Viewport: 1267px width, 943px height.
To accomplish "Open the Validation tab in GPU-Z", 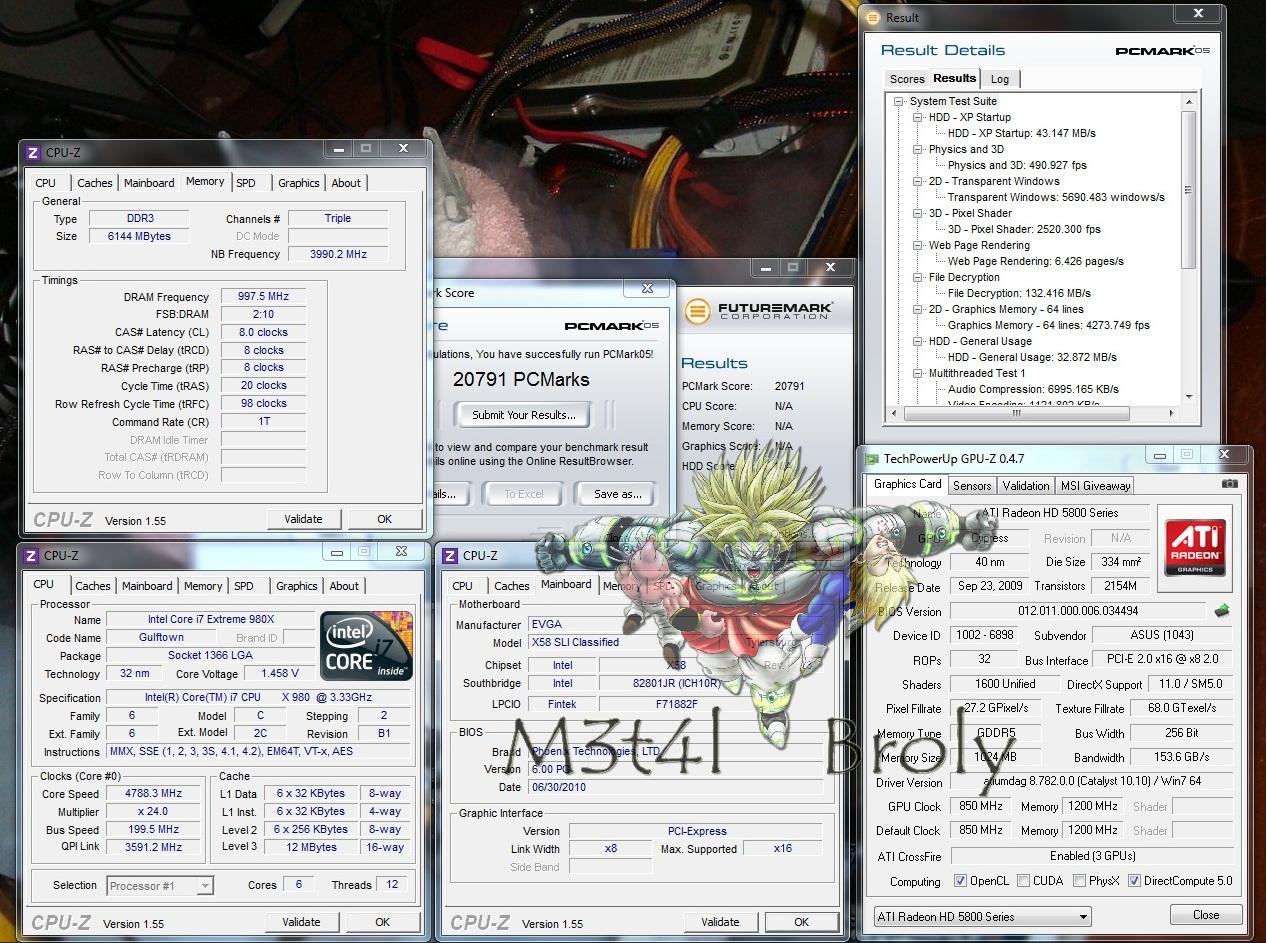I will click(1026, 486).
